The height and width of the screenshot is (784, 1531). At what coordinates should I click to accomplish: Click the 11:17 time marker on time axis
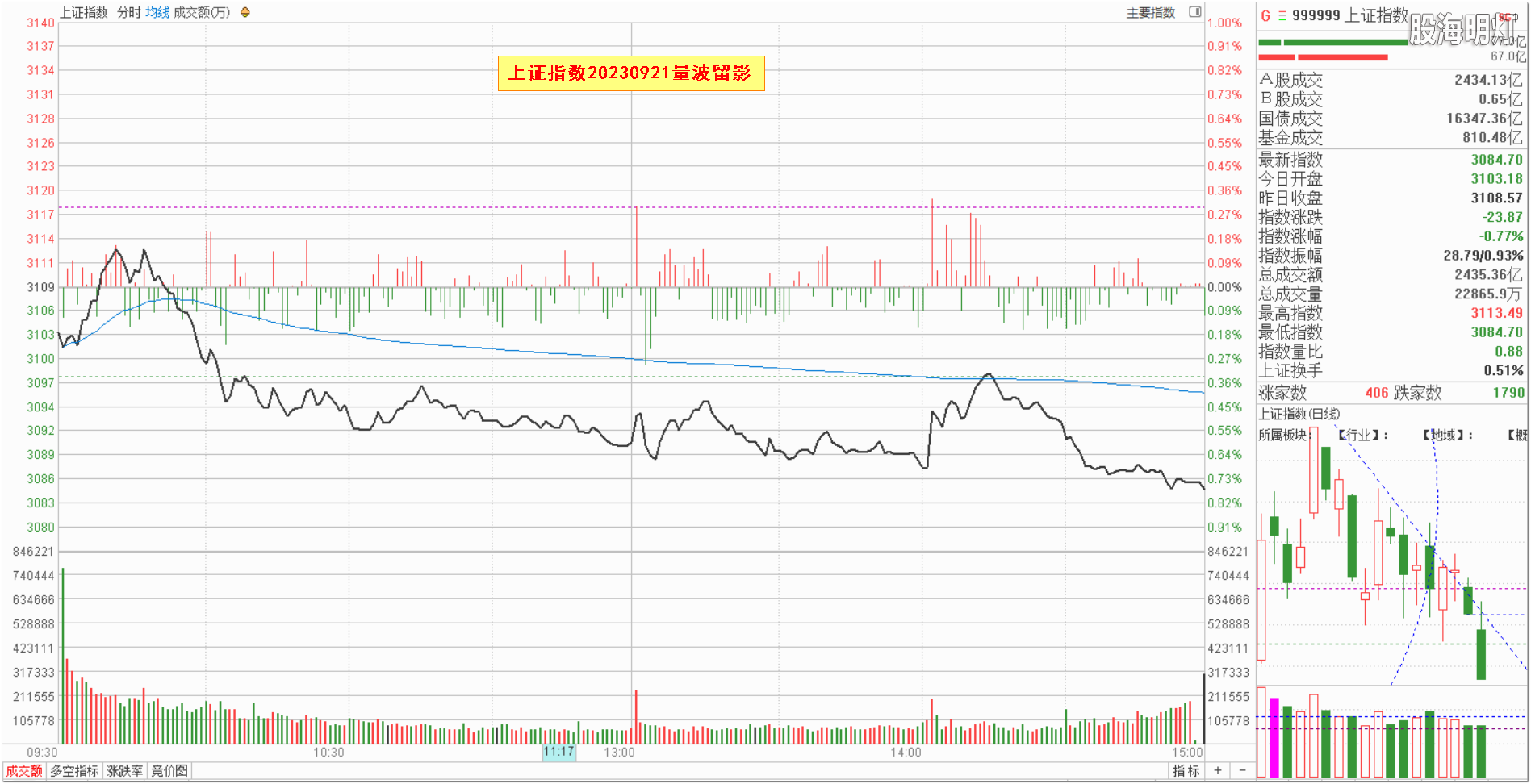tap(558, 752)
